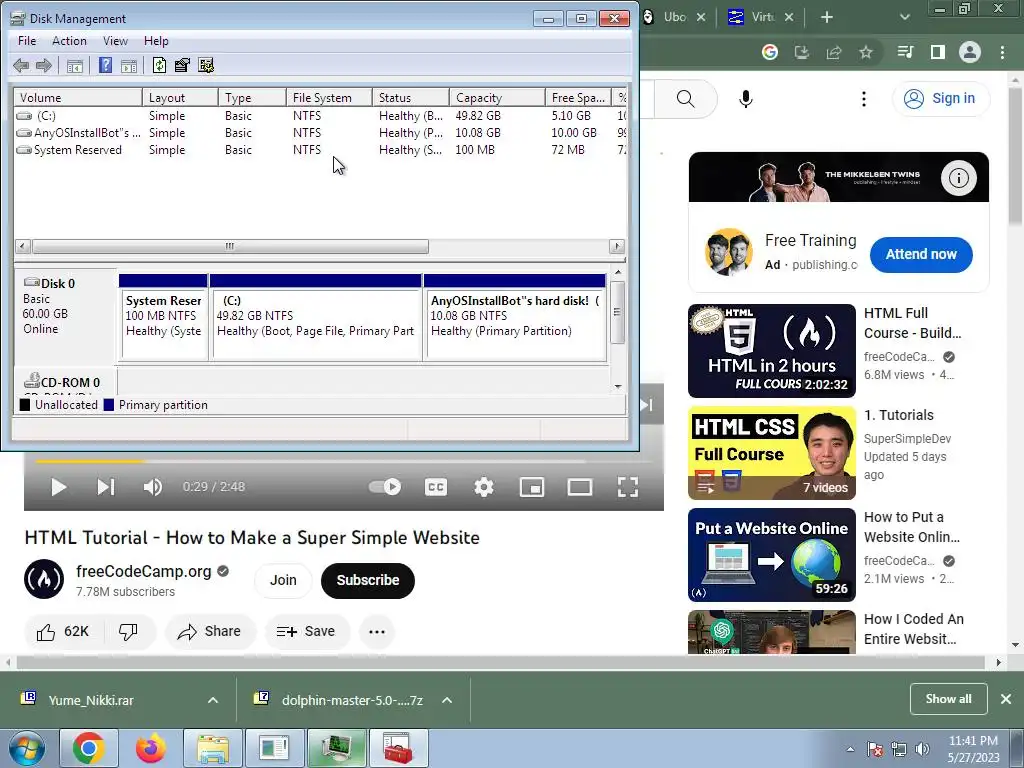
Task: Open the freeCodeCamp.org channel link
Action: (144, 571)
